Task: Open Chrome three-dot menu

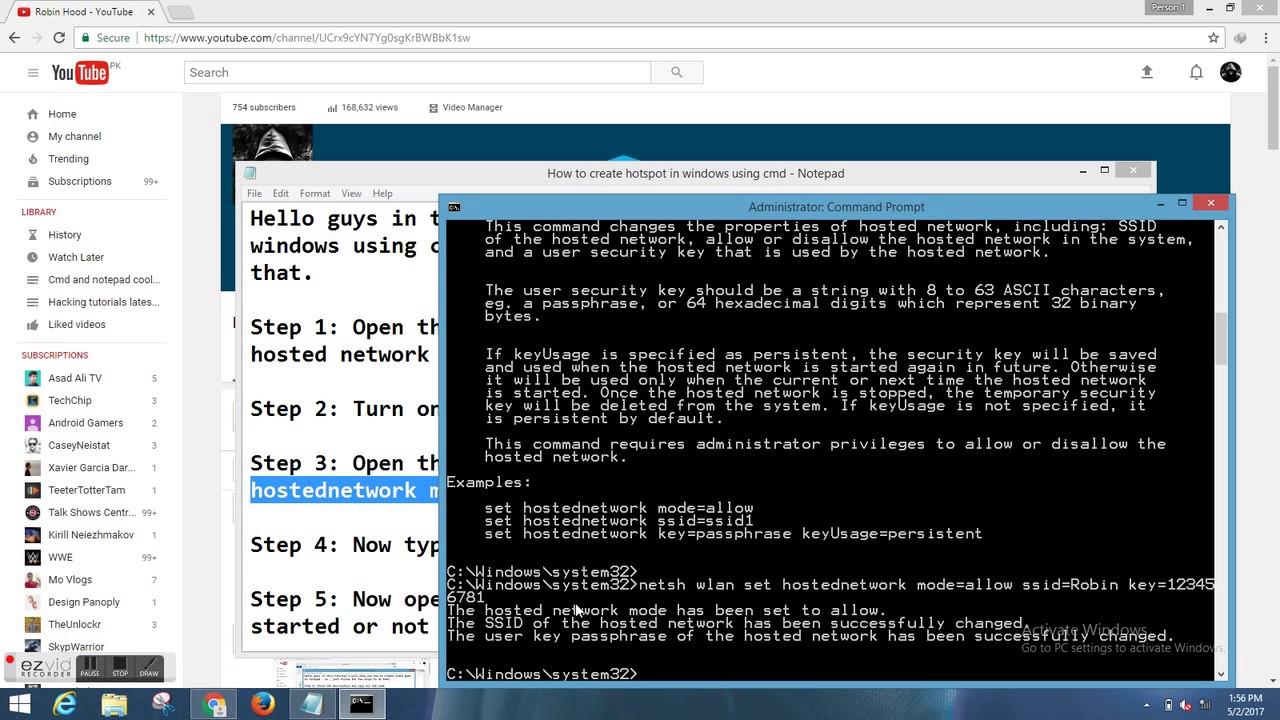Action: 1265,38
